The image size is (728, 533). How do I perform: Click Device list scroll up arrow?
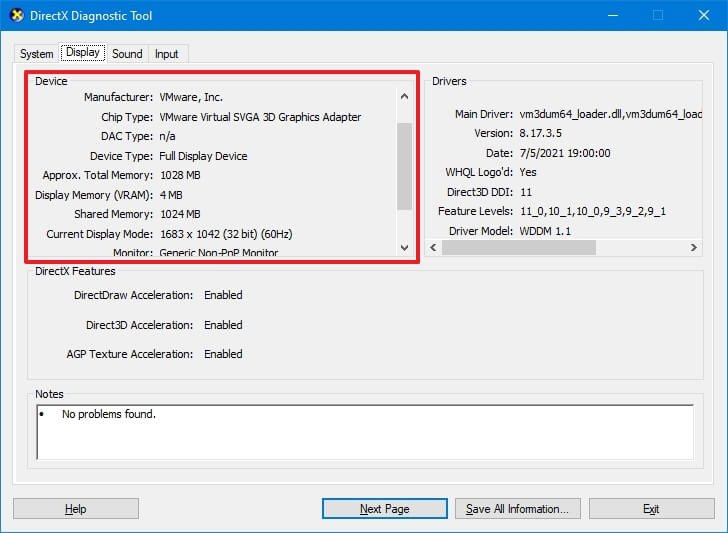pyautogui.click(x=404, y=97)
